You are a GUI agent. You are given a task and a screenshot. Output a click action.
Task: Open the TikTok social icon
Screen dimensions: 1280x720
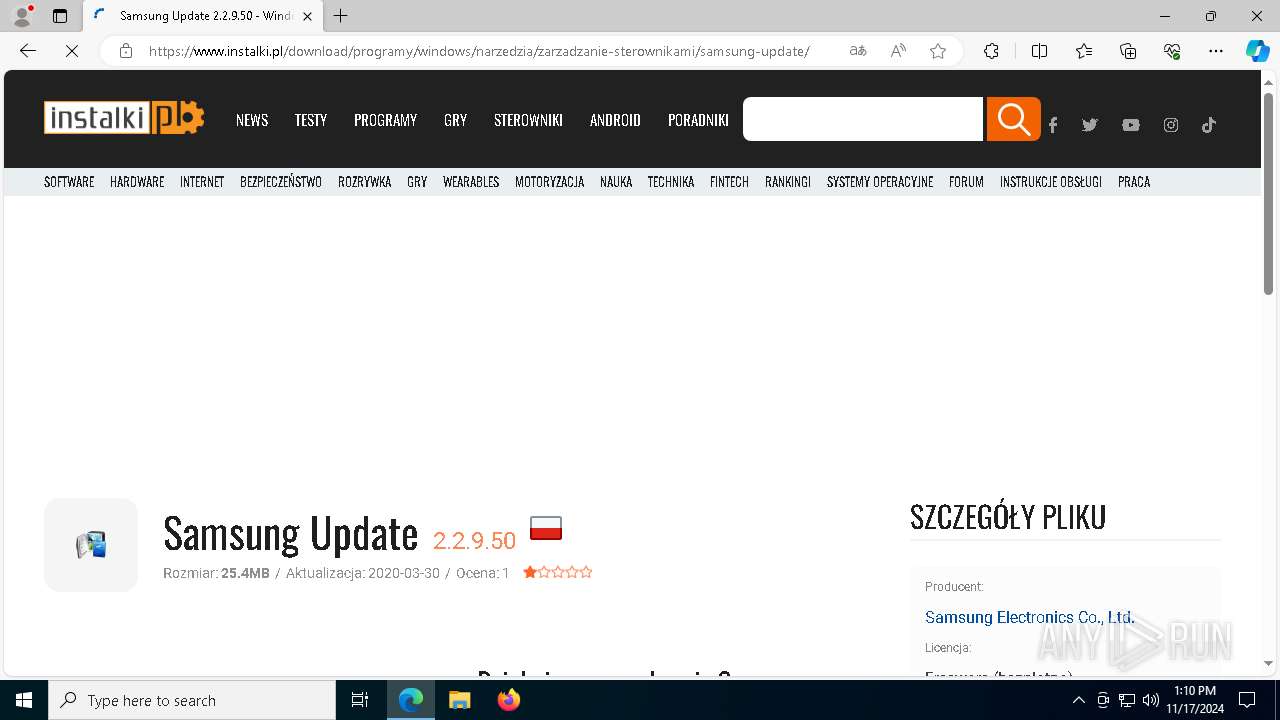(x=1209, y=125)
